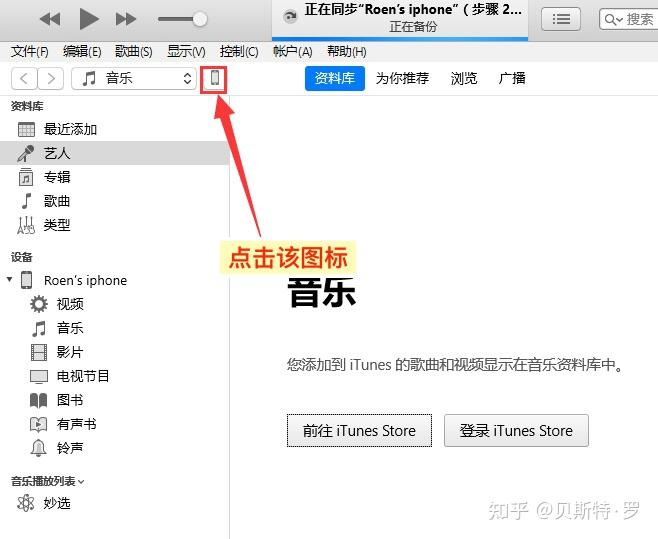Collapse the 音乐播放列表 section chevron
Viewport: 658px width, 539px height.
coord(81,481)
